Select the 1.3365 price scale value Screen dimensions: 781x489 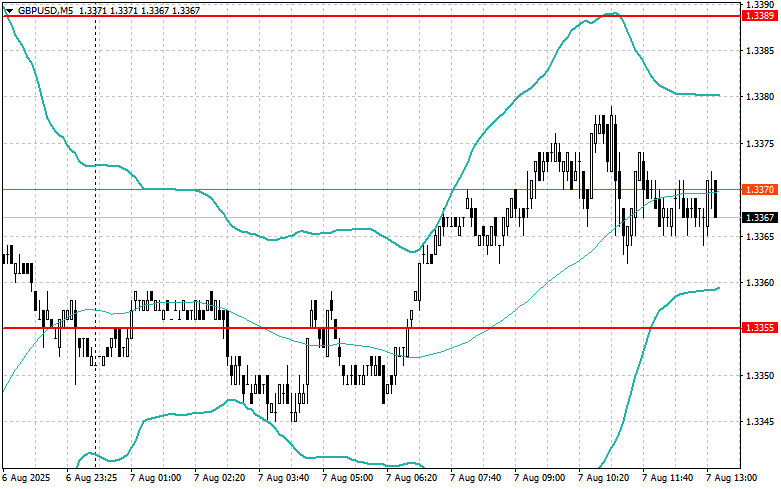tap(760, 237)
